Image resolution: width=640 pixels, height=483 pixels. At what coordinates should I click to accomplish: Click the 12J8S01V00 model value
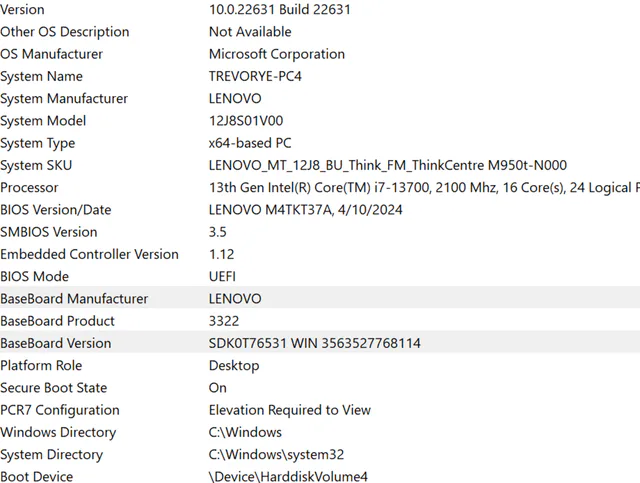pyautogui.click(x=246, y=121)
